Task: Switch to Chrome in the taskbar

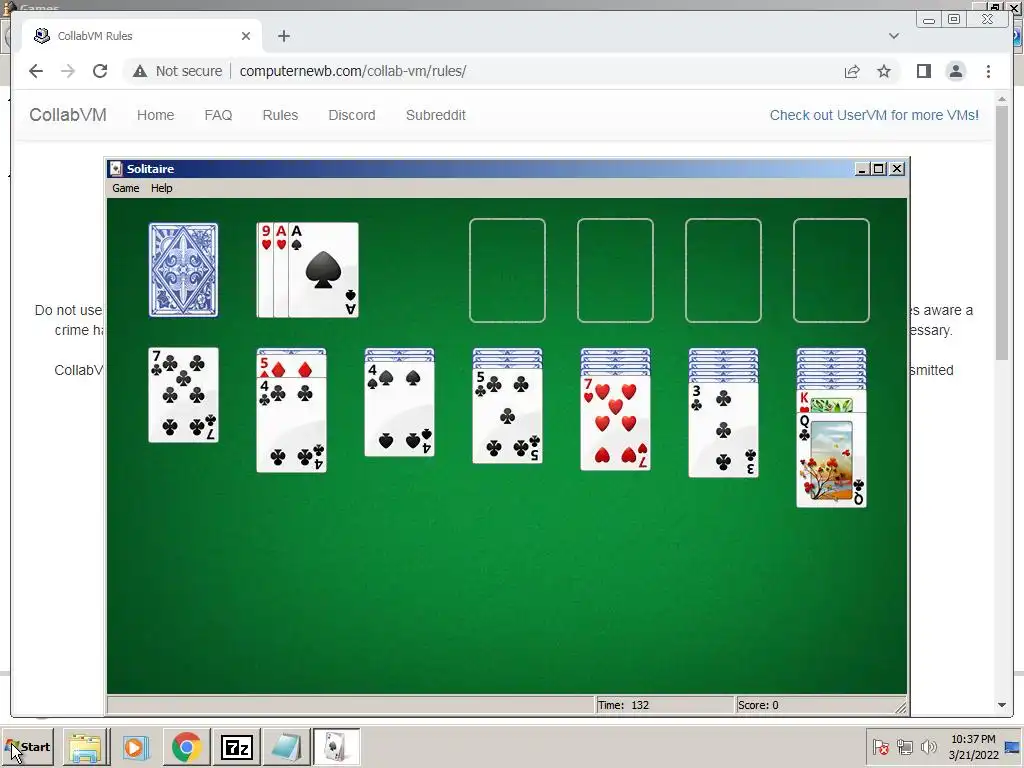Action: tap(187, 747)
